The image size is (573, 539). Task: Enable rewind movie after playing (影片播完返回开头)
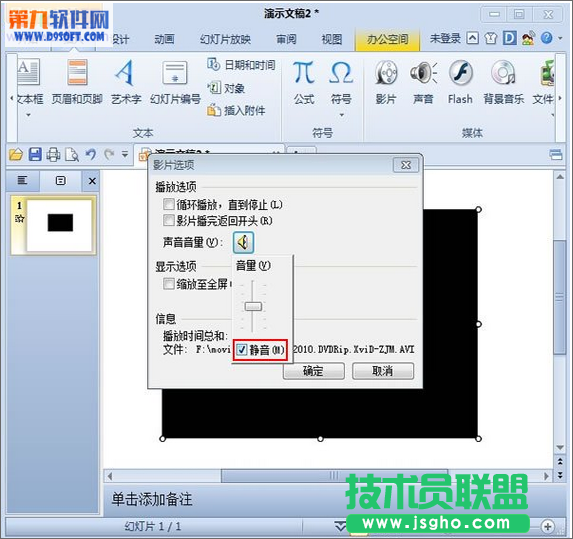click(168, 220)
